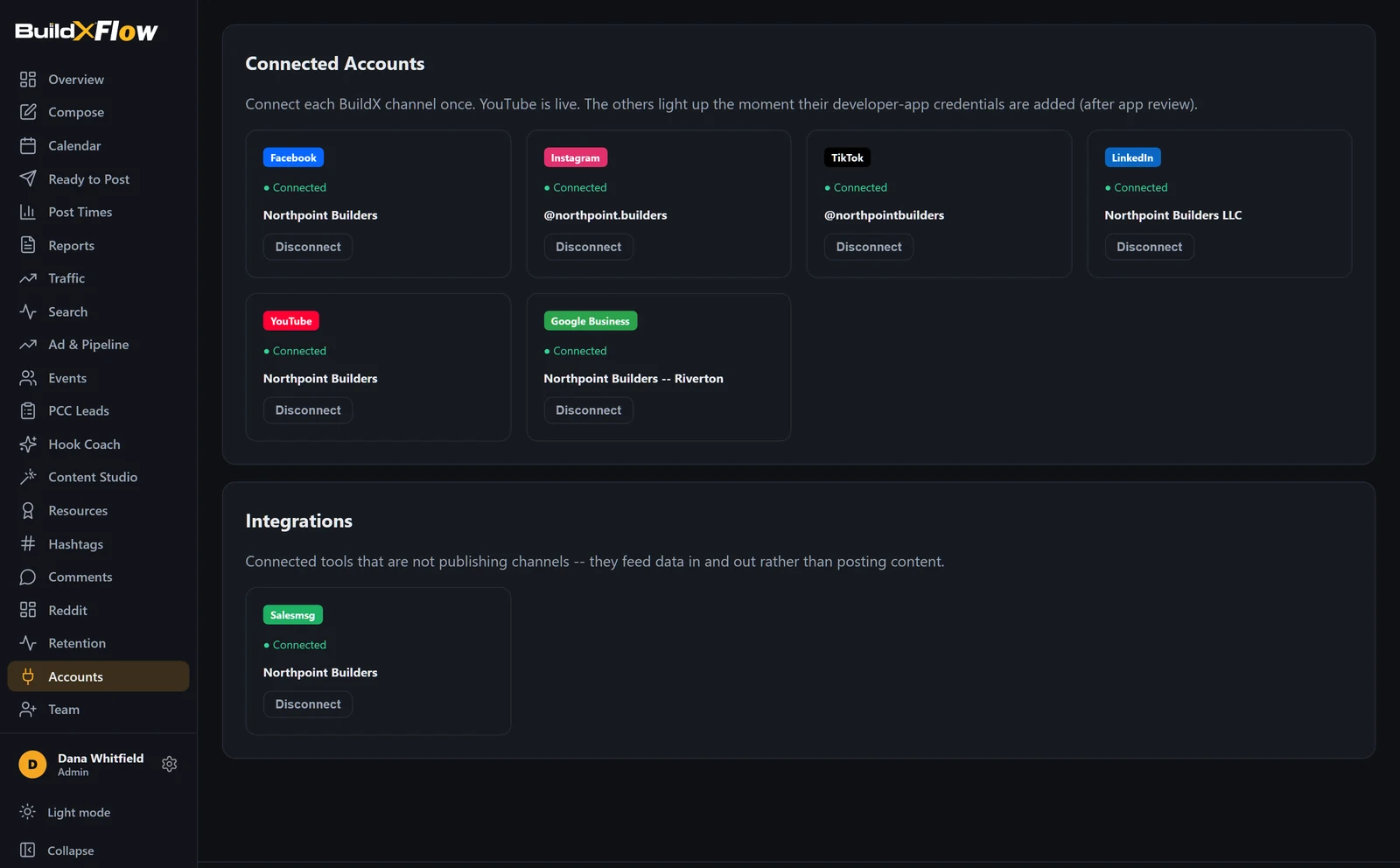Click the '@northpoint.builders' Instagram handle
Screen dimensions: 1400x868
click(605, 215)
